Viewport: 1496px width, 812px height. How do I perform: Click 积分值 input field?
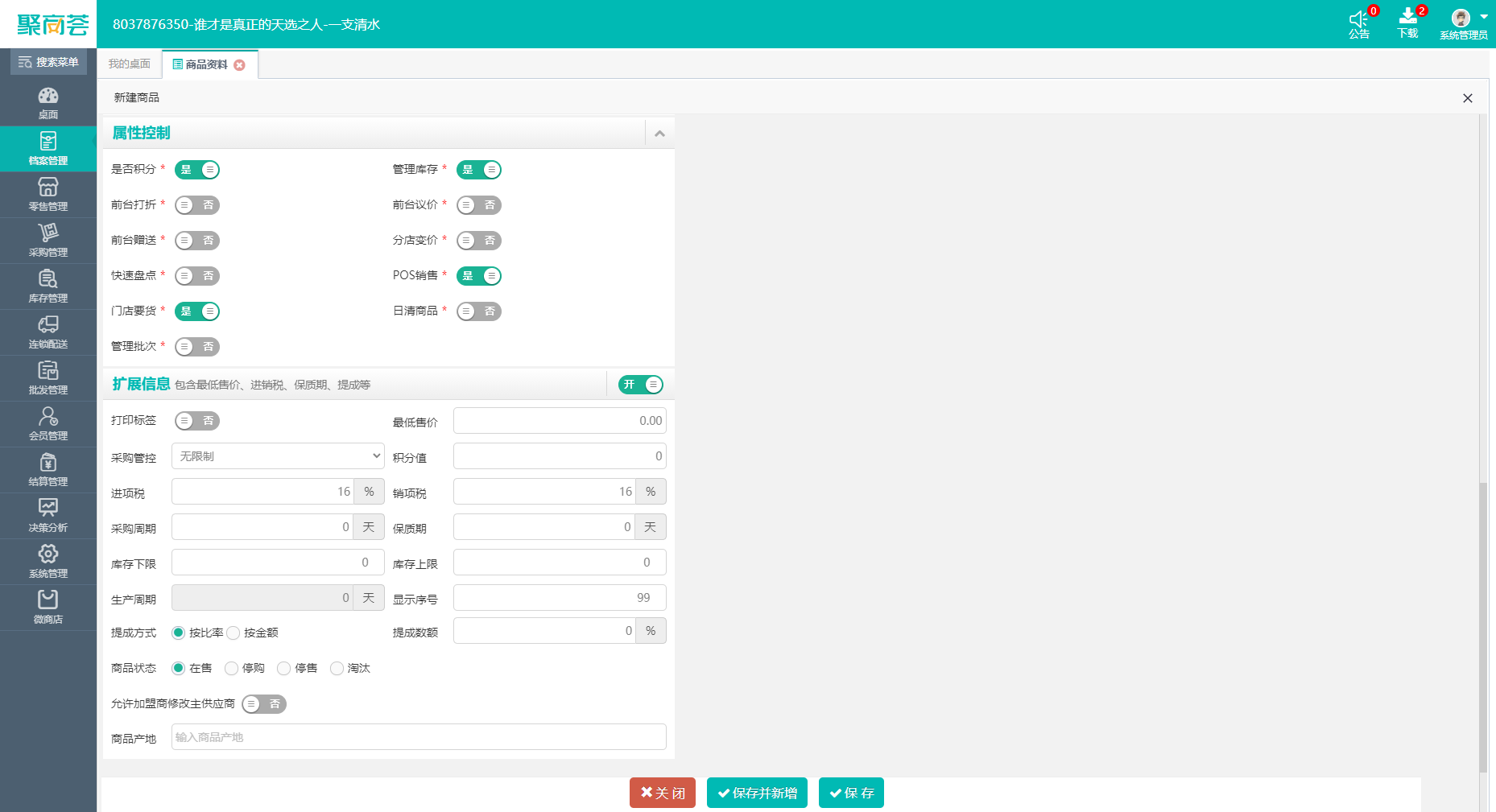point(560,456)
